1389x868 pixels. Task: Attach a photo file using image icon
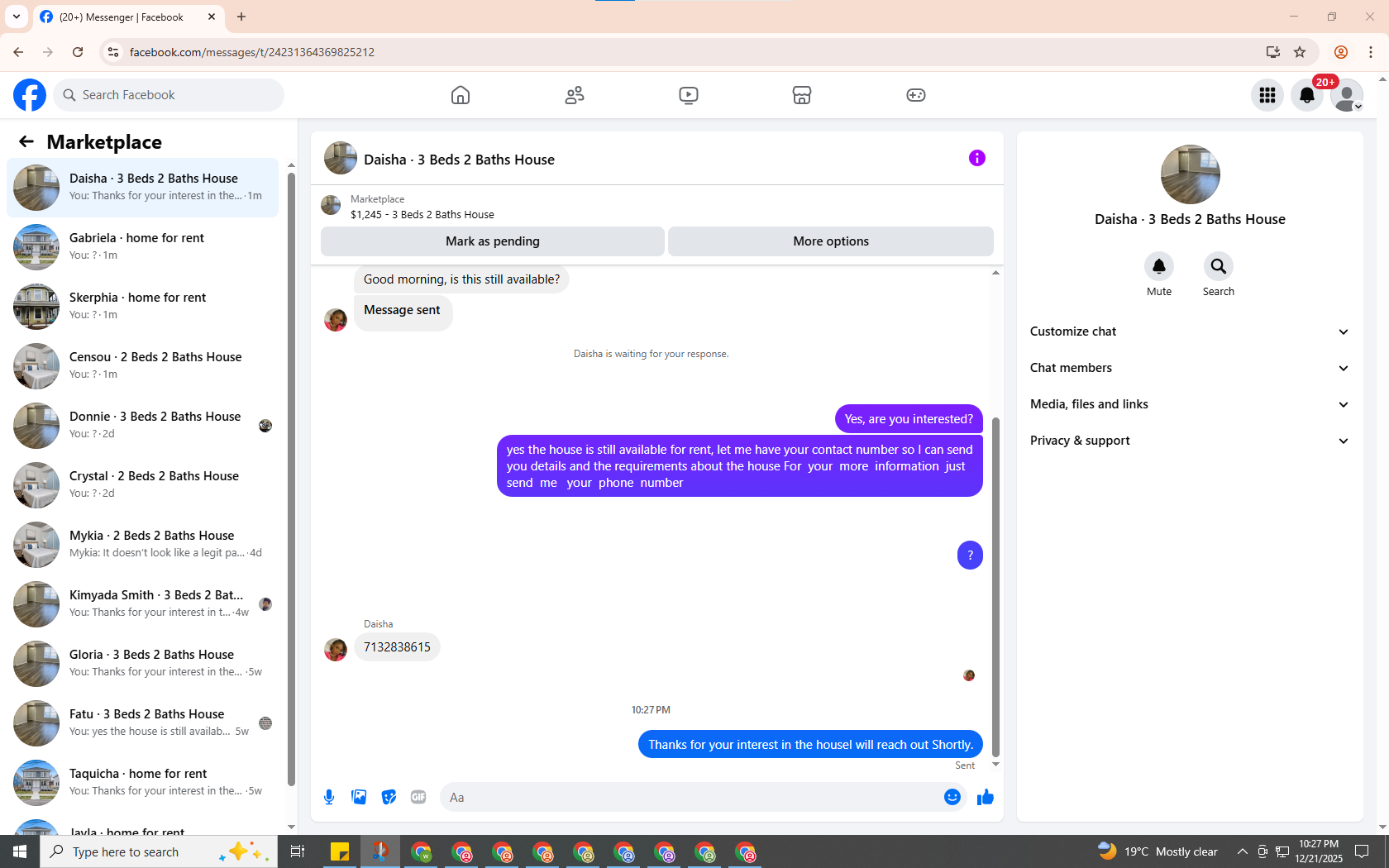(x=359, y=797)
